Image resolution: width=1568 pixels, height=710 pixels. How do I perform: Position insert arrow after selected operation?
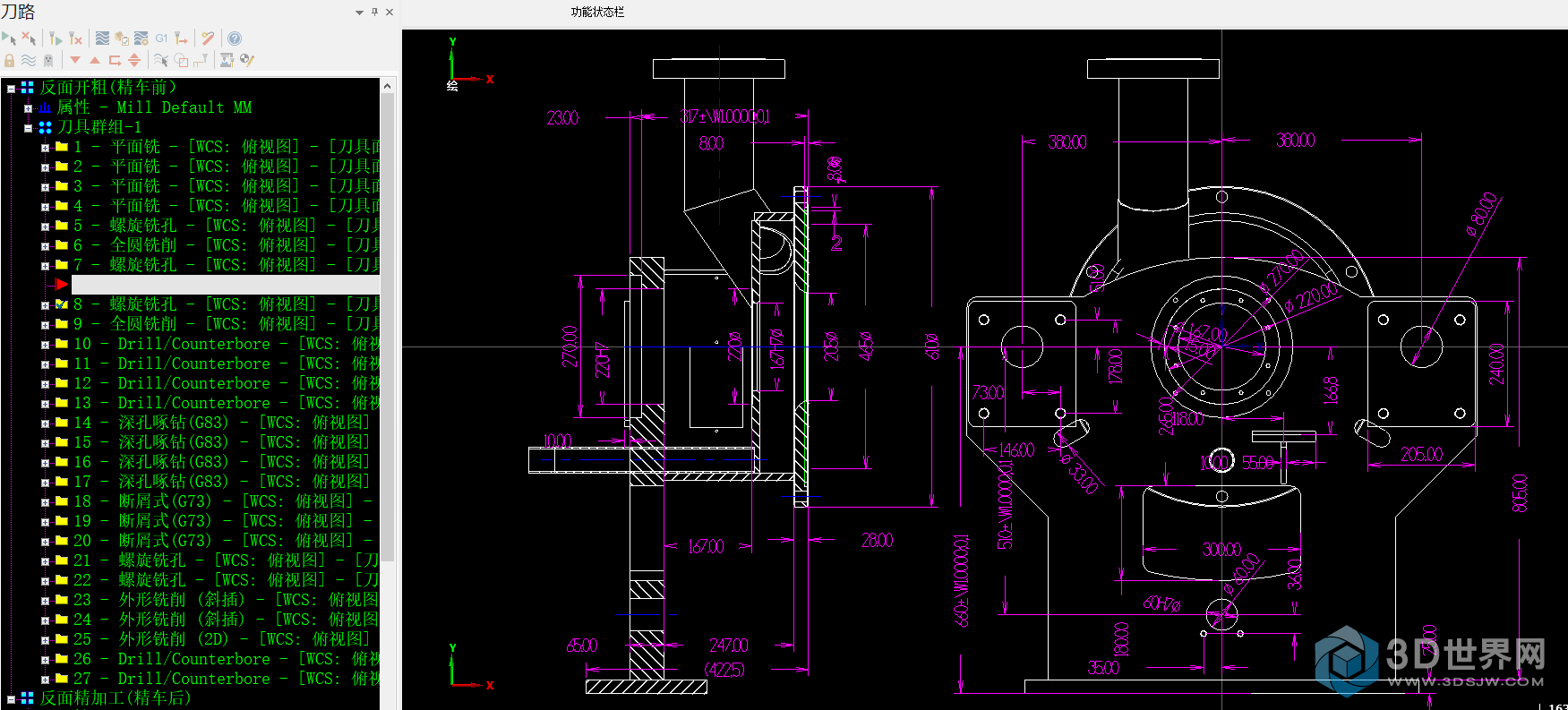(x=115, y=60)
